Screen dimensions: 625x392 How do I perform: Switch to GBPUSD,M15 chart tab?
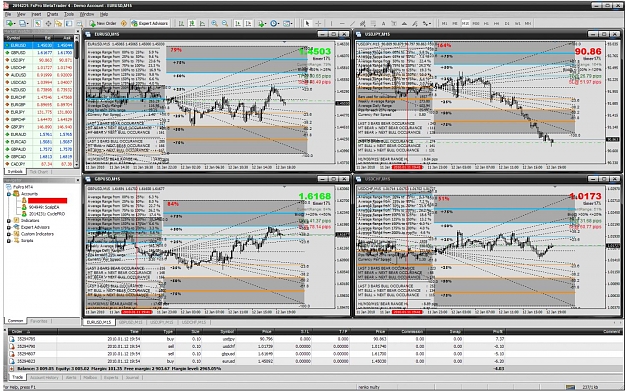(130, 322)
